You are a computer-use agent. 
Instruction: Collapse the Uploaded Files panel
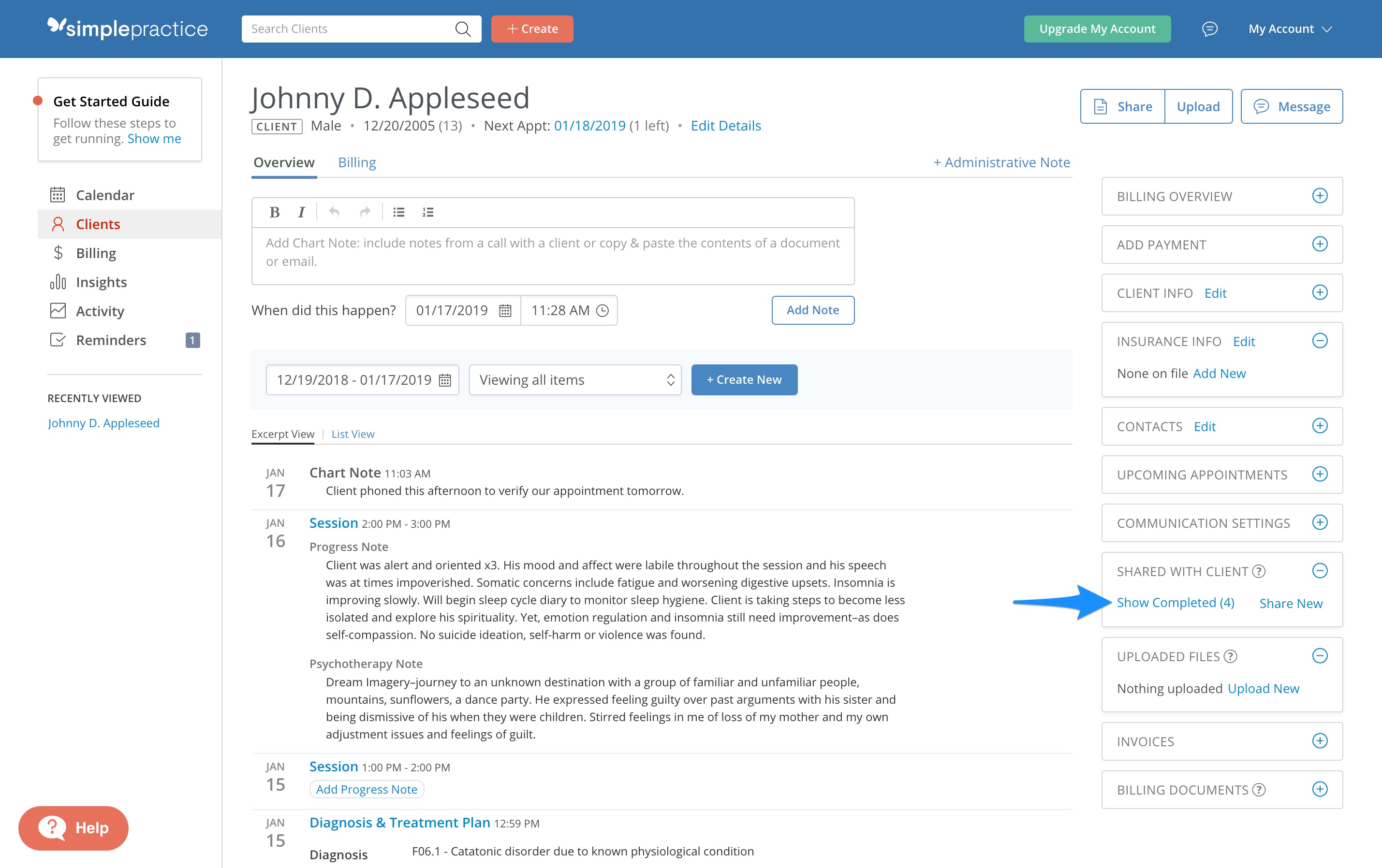(x=1321, y=656)
